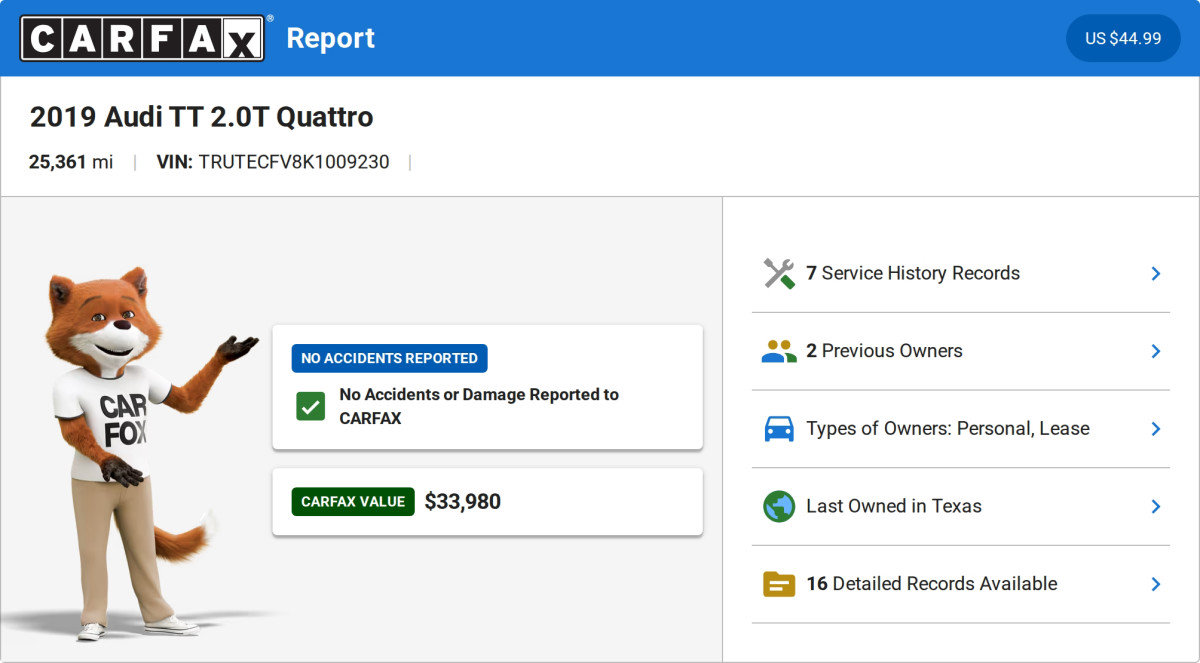Click the VIN number text
The height and width of the screenshot is (663, 1200).
tap(293, 162)
